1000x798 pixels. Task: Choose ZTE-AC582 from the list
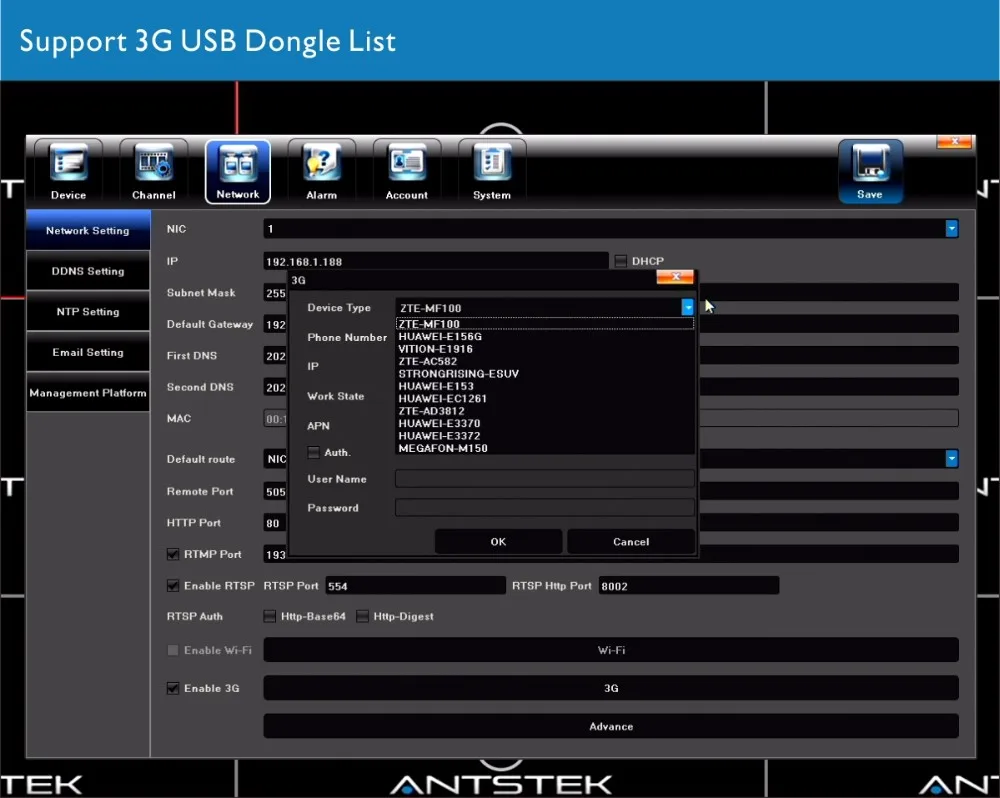point(545,361)
